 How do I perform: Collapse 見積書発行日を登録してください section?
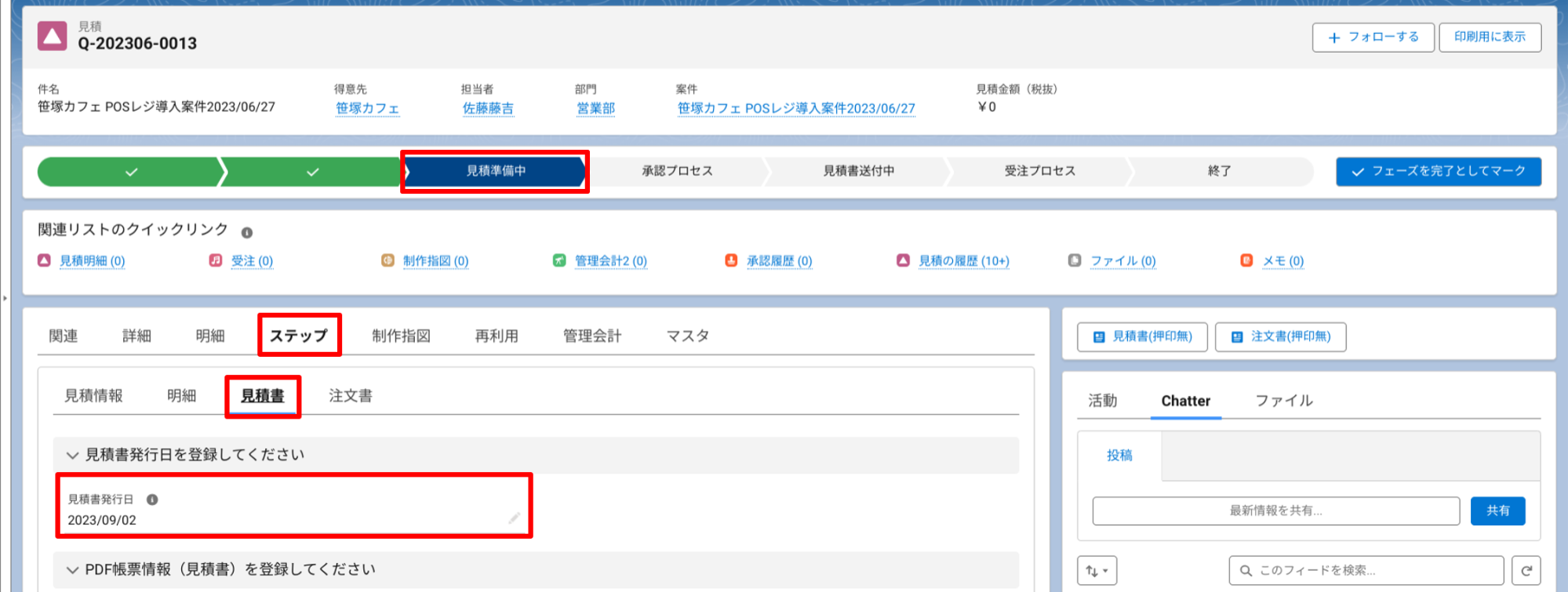tap(72, 456)
